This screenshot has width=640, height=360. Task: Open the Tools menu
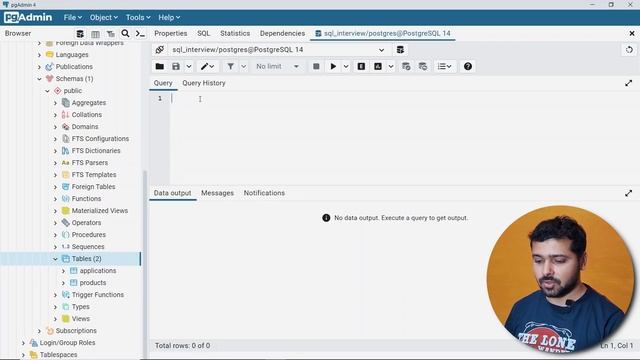(138, 18)
